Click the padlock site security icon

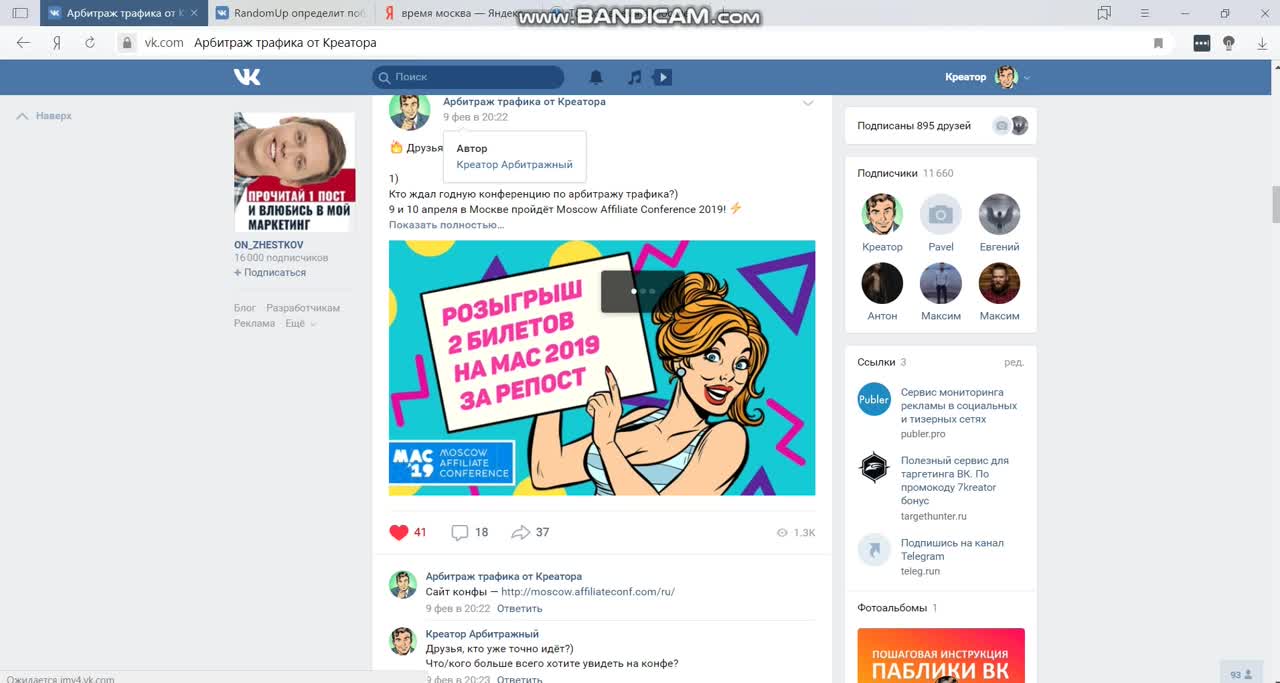click(126, 43)
